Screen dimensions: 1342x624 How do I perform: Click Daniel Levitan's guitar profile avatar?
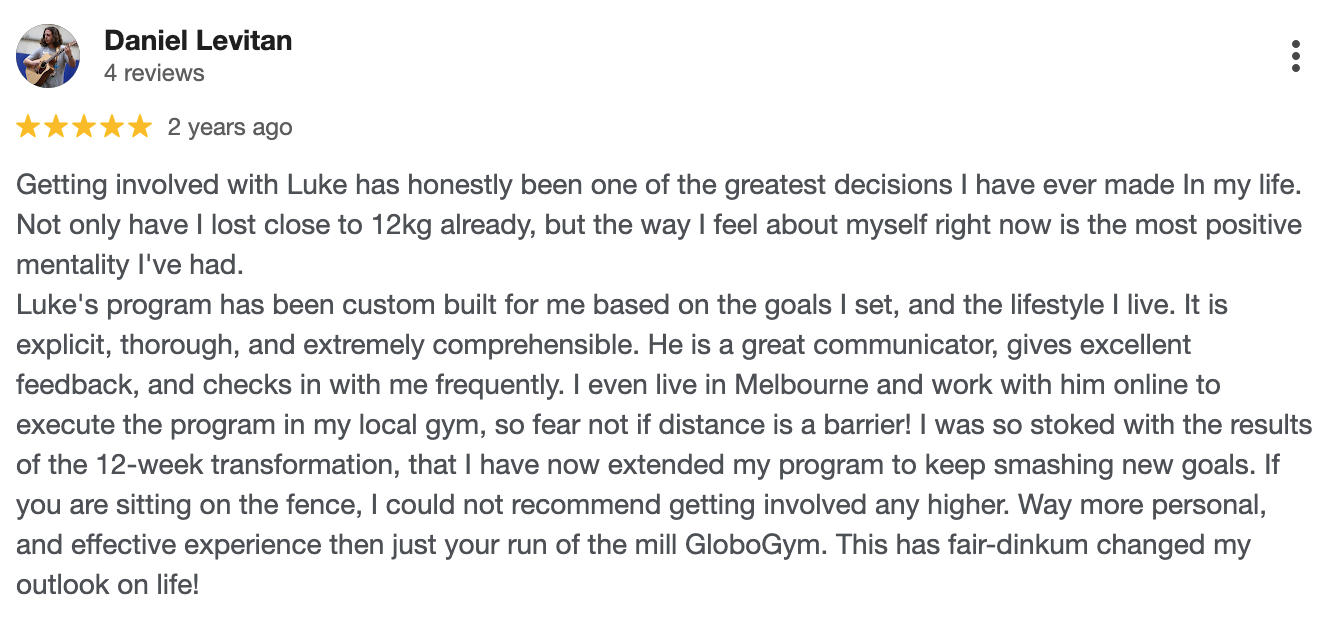(x=48, y=56)
